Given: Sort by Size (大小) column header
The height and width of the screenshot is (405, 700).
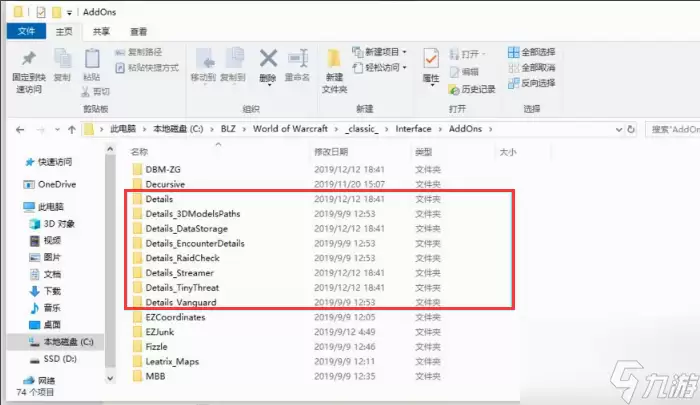Looking at the screenshot, I should (x=508, y=152).
